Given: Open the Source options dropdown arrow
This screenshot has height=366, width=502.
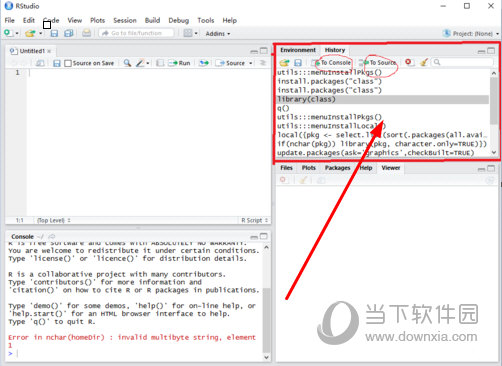Looking at the screenshot, I should point(250,63).
